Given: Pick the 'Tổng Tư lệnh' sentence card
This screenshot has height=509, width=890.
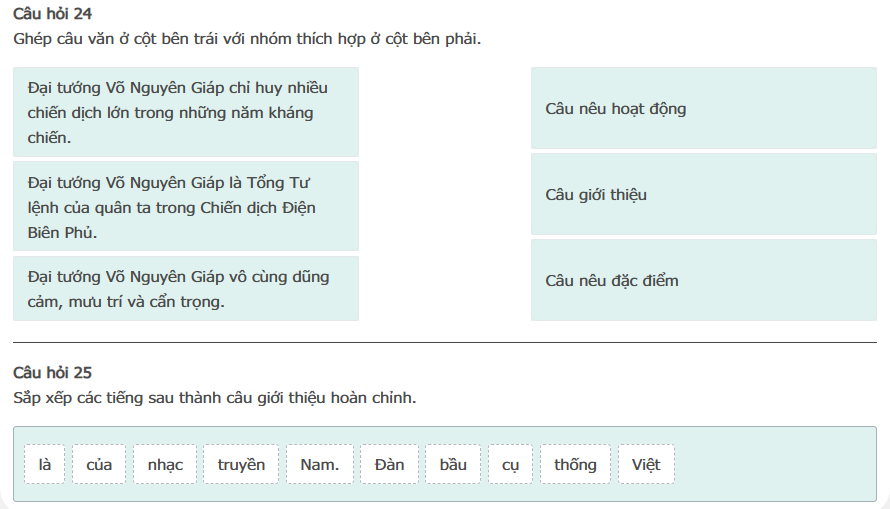Looking at the screenshot, I should (186, 207).
